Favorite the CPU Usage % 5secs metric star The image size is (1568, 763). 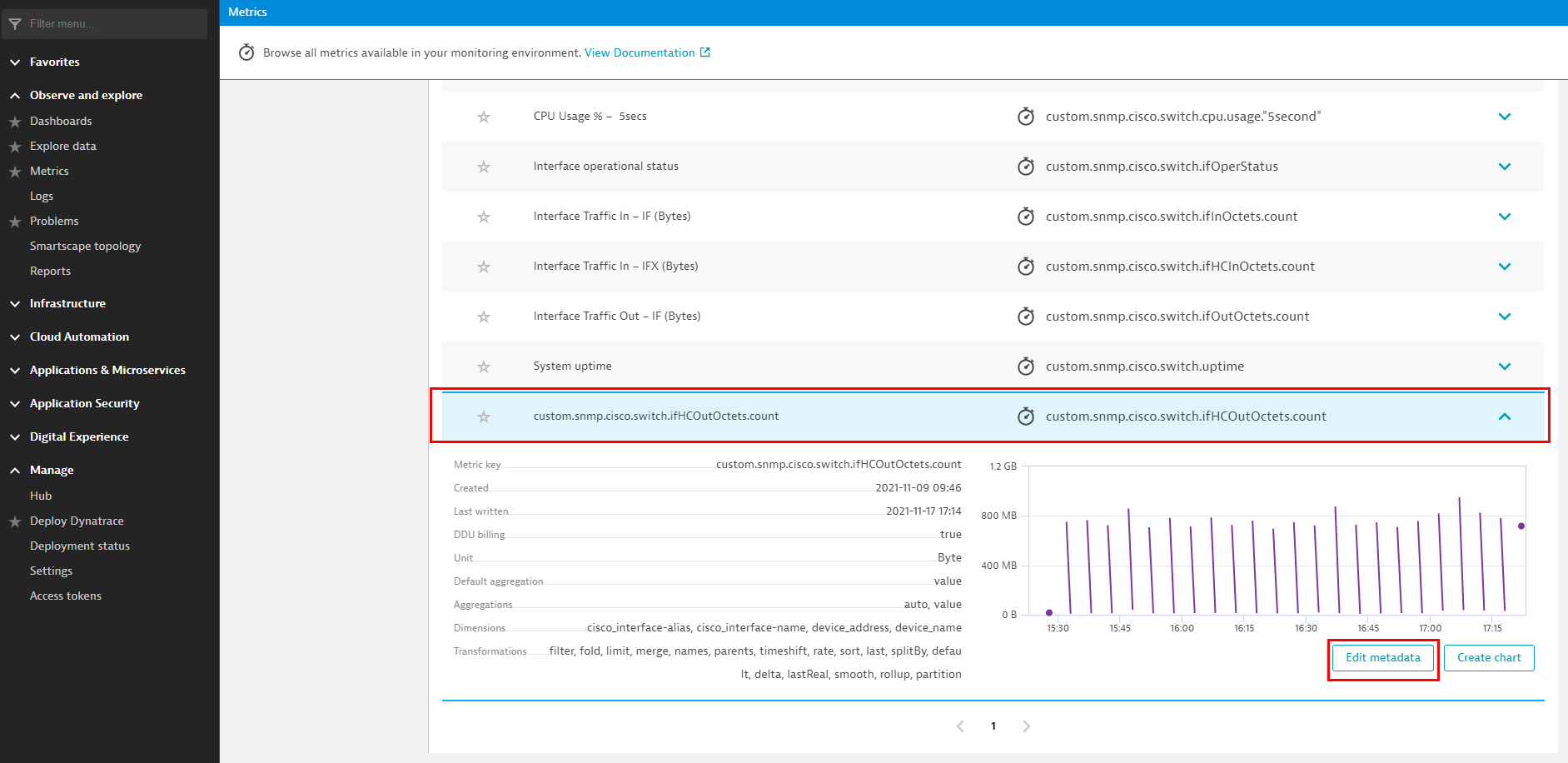(484, 117)
